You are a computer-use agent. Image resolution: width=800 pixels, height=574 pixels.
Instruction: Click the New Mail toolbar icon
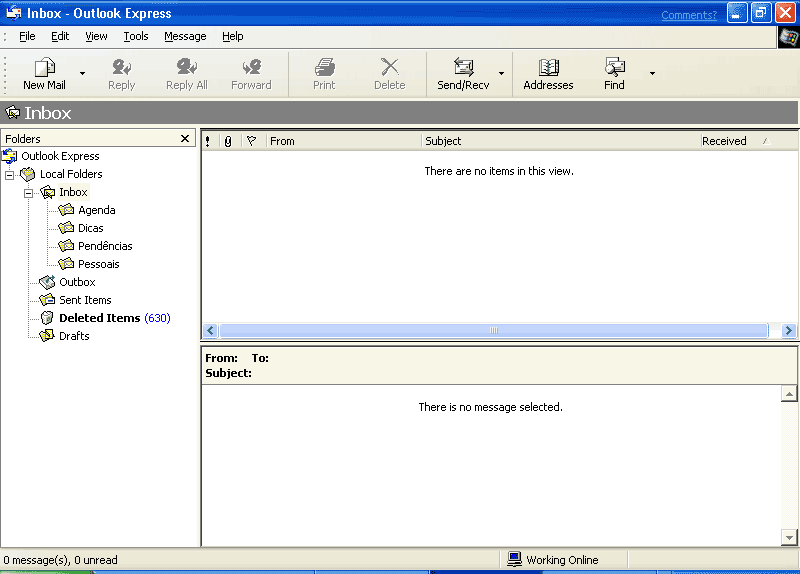click(x=44, y=68)
